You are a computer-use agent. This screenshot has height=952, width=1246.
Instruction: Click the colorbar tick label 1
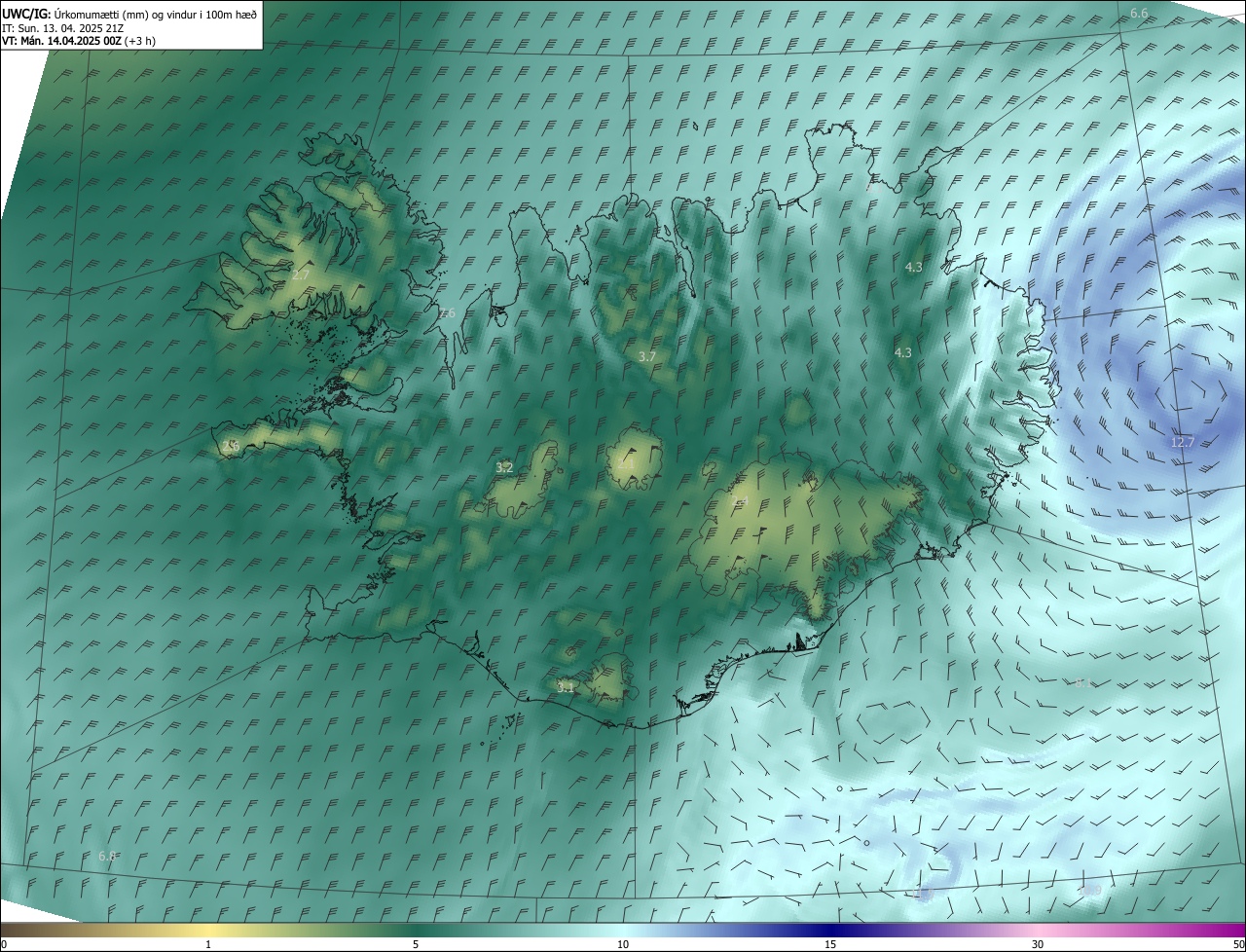pyautogui.click(x=208, y=945)
